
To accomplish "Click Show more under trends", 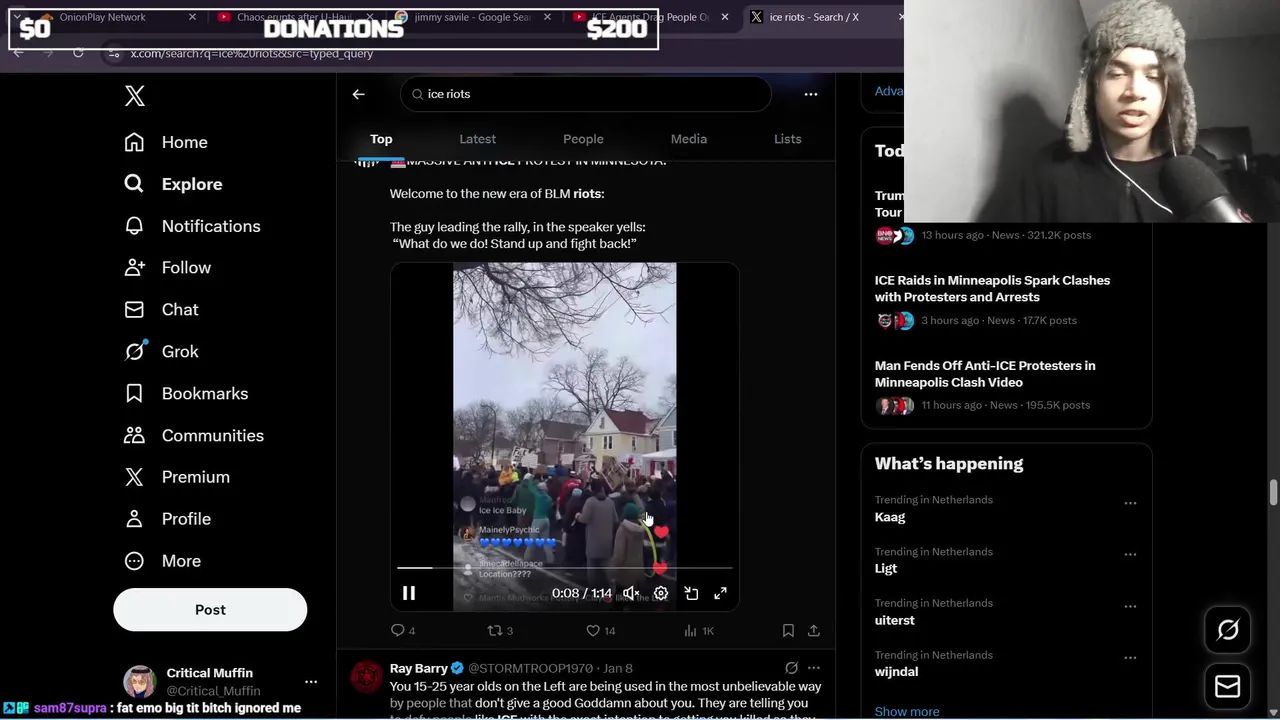I will [x=907, y=712].
